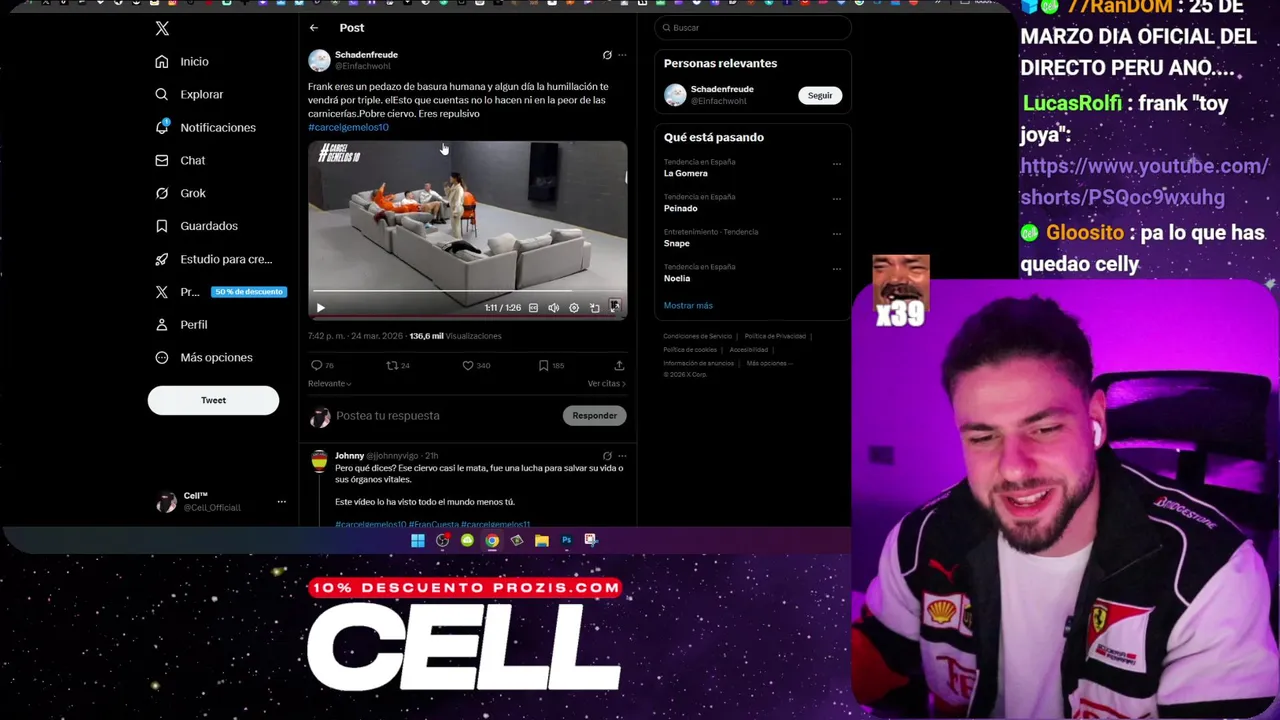Open Windows Start button on taskbar
1280x720 pixels.
418,540
